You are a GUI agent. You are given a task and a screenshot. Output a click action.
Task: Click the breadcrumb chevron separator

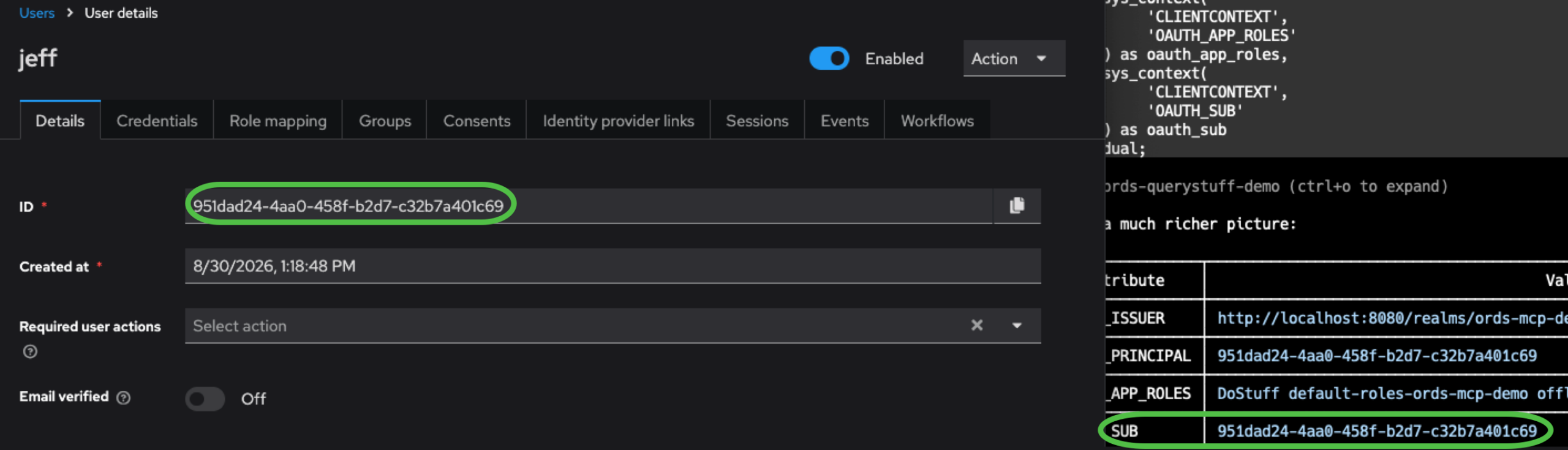70,13
